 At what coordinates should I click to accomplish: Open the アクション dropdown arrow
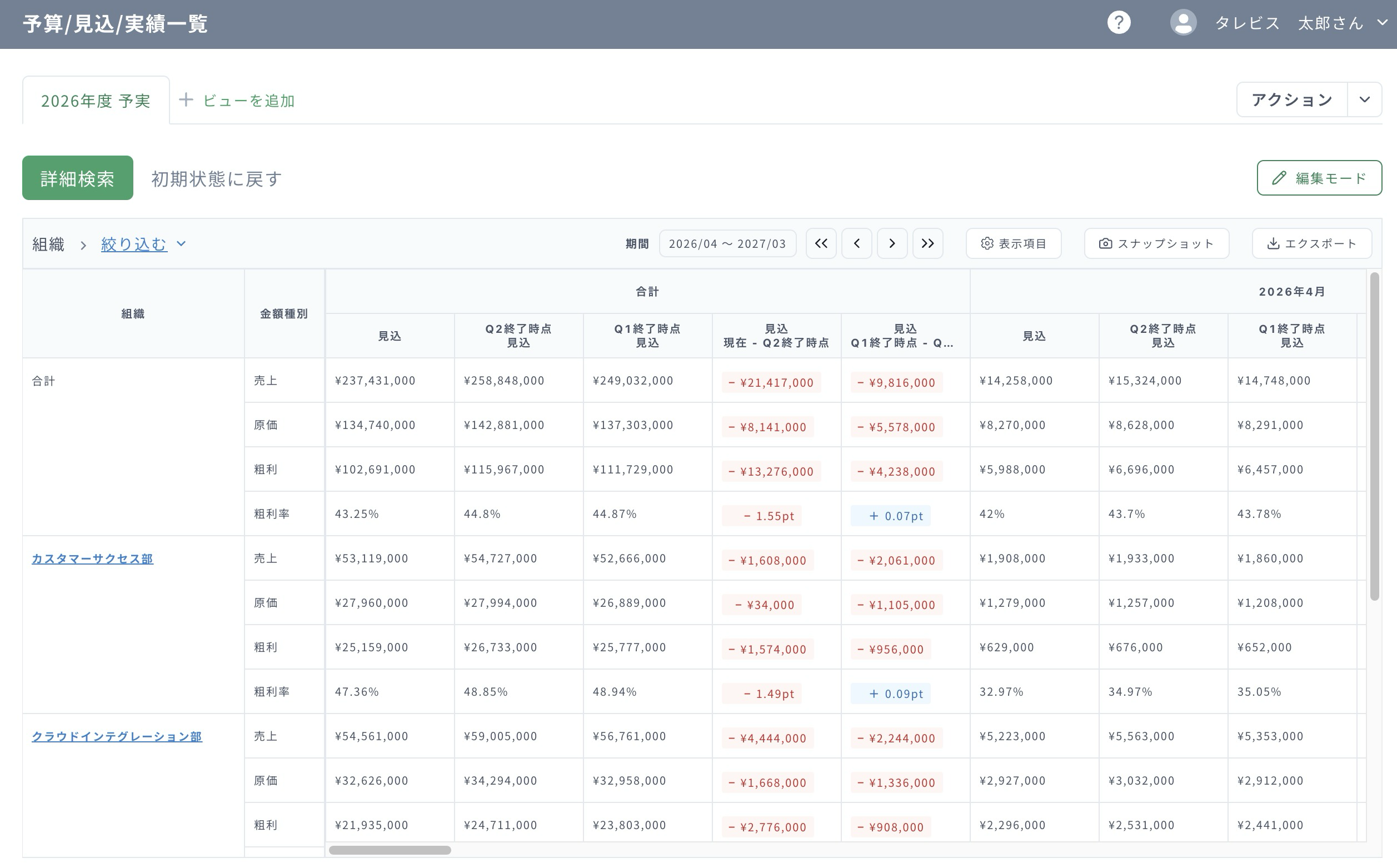tap(1365, 100)
